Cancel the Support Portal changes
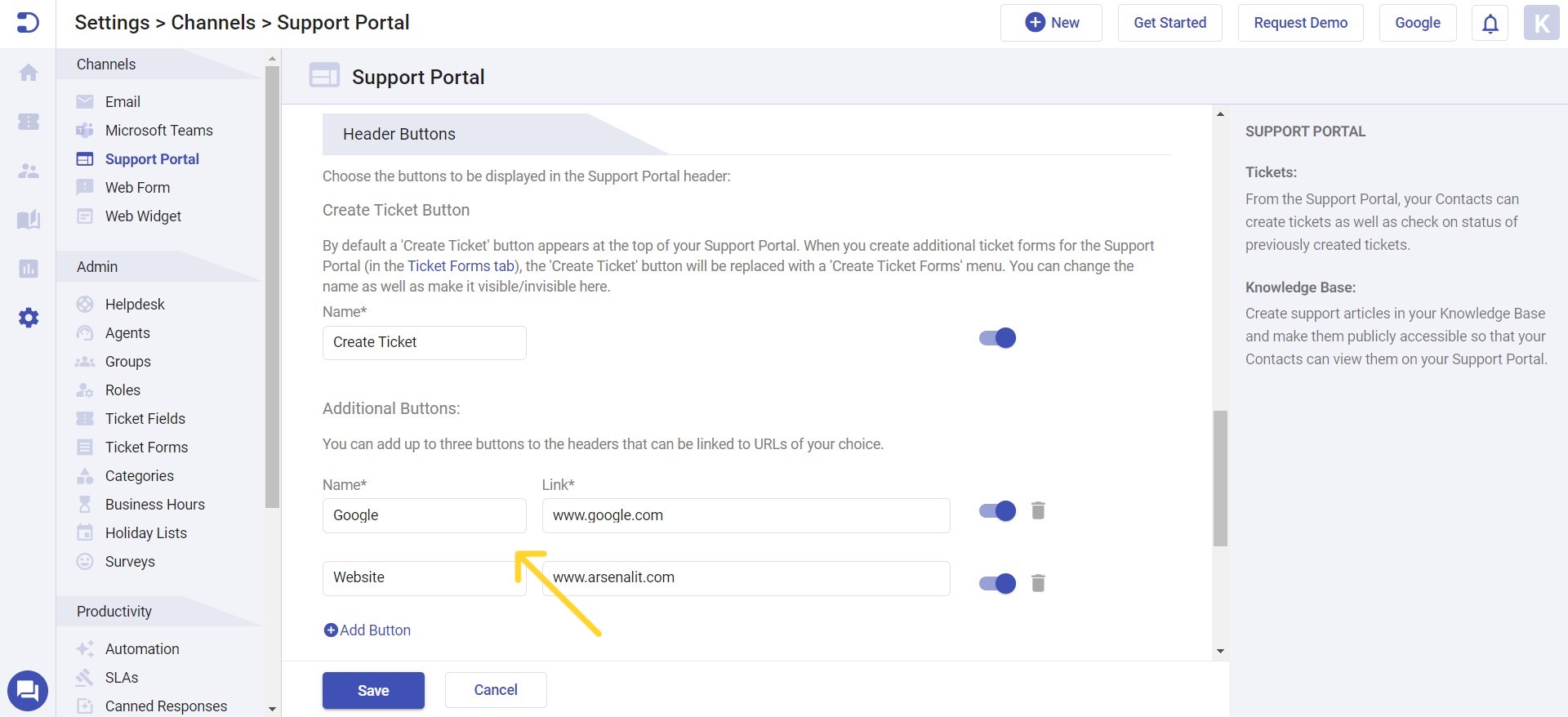 pos(496,690)
